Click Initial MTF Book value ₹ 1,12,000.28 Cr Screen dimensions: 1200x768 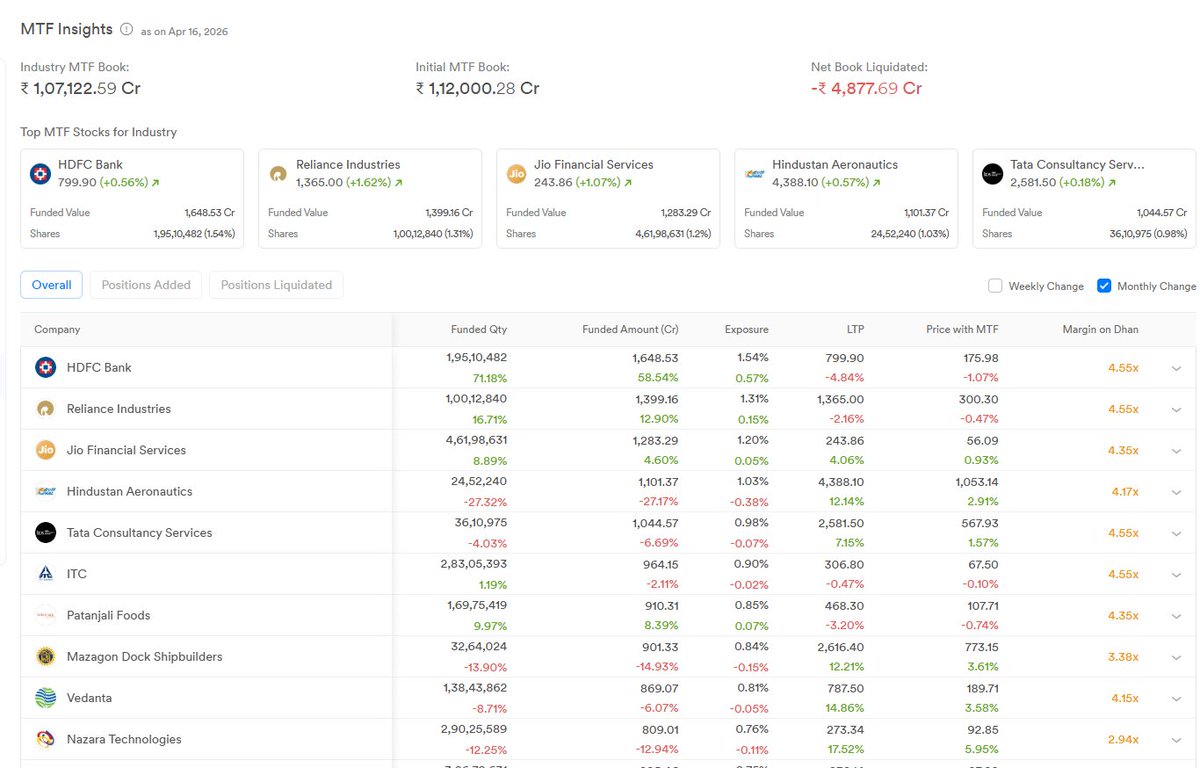[x=477, y=88]
